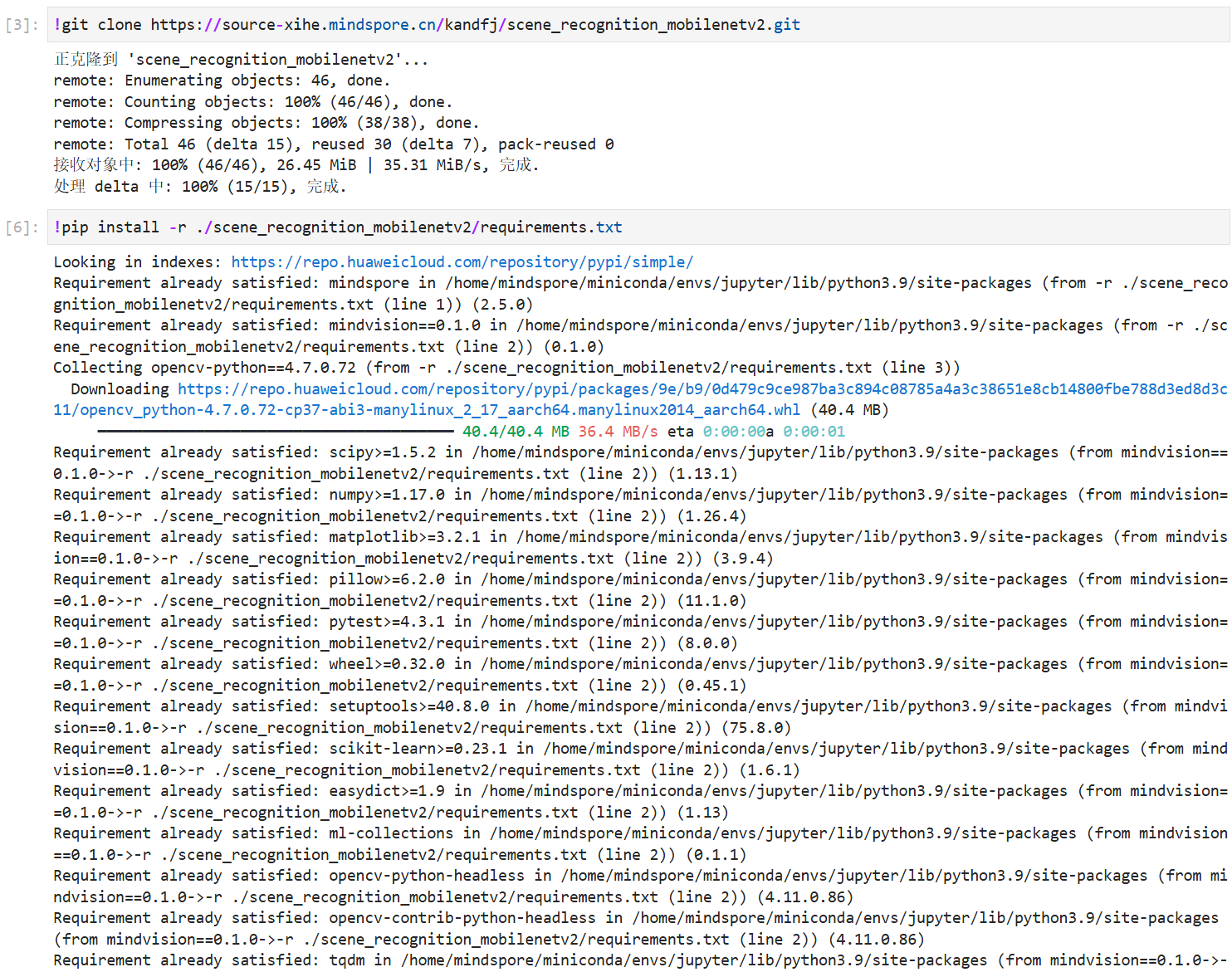Click the git clone command cell
Screen dimensions: 1232x972
click(x=638, y=25)
